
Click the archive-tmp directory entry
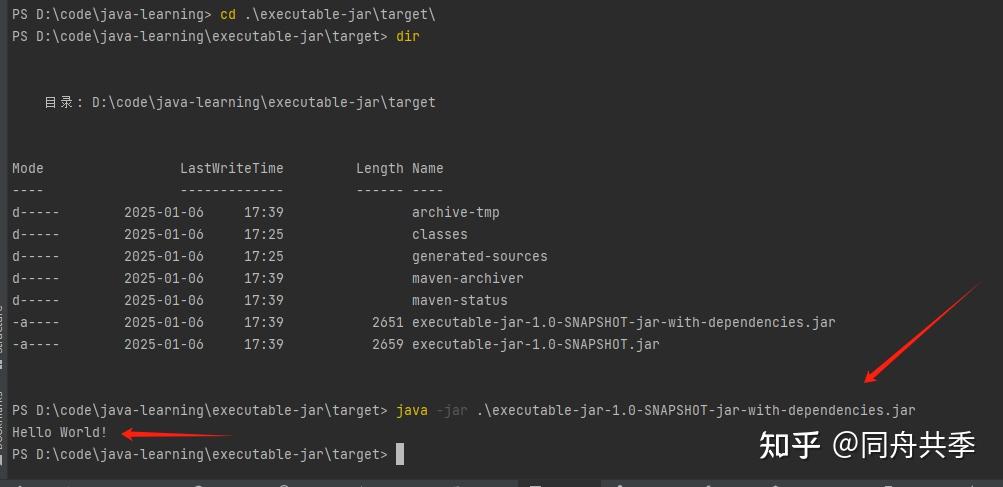455,212
